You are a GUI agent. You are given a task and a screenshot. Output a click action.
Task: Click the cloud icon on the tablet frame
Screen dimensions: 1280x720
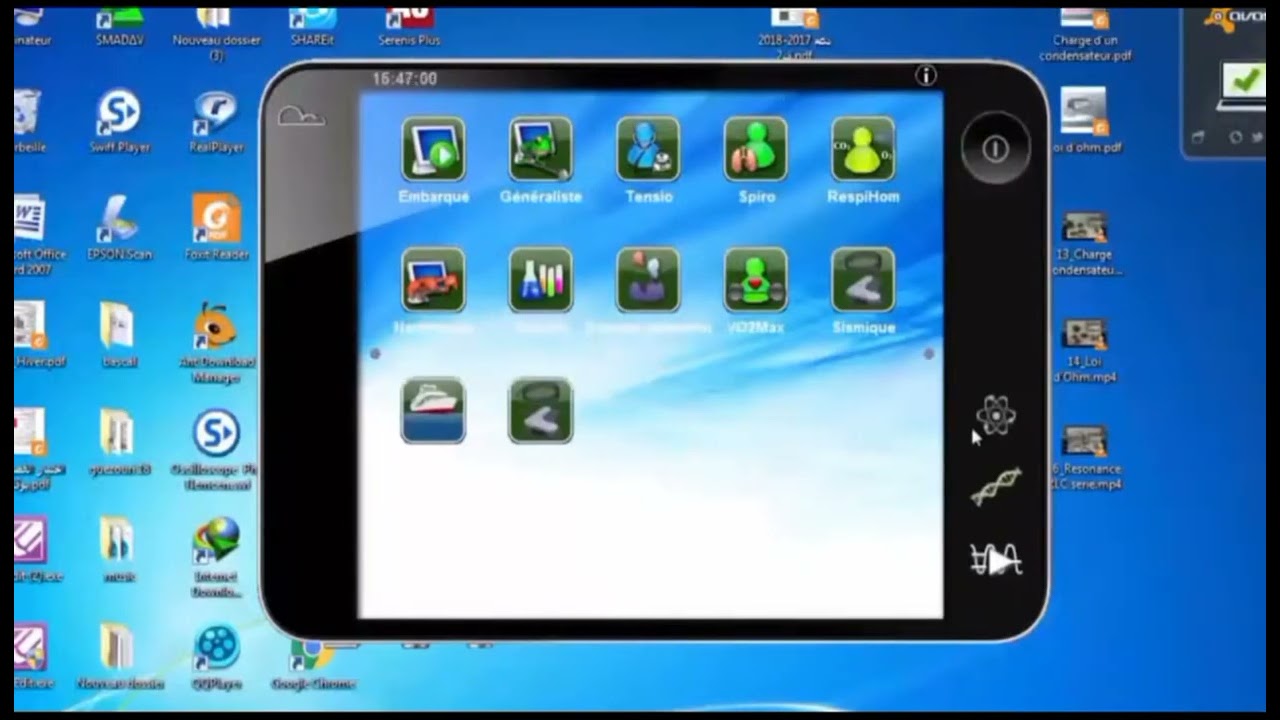click(x=301, y=116)
